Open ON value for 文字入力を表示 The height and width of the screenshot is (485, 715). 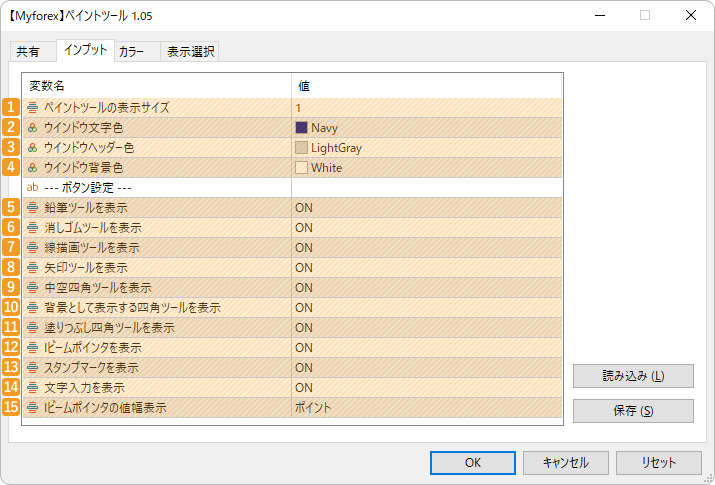click(427, 388)
